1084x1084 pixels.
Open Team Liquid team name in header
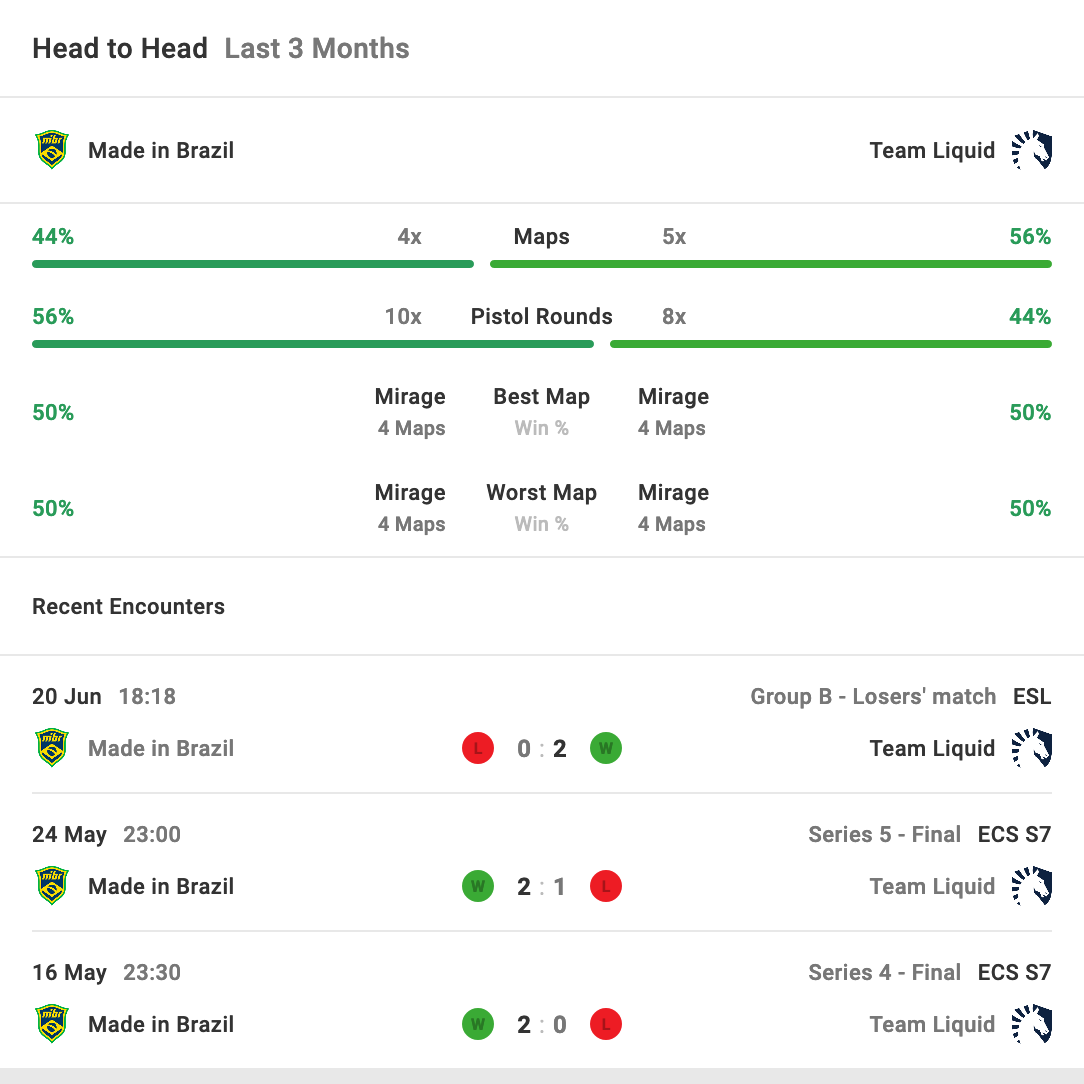tap(932, 151)
